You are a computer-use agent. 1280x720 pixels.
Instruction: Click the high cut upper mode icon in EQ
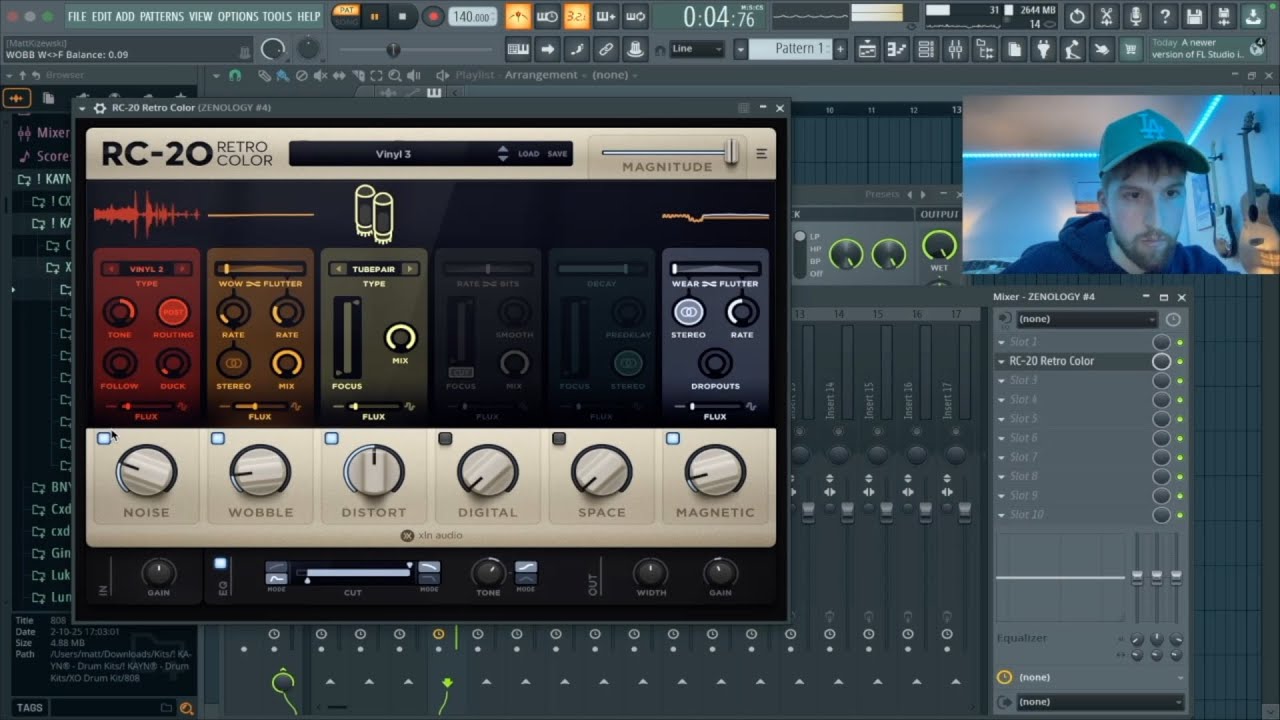coord(428,567)
